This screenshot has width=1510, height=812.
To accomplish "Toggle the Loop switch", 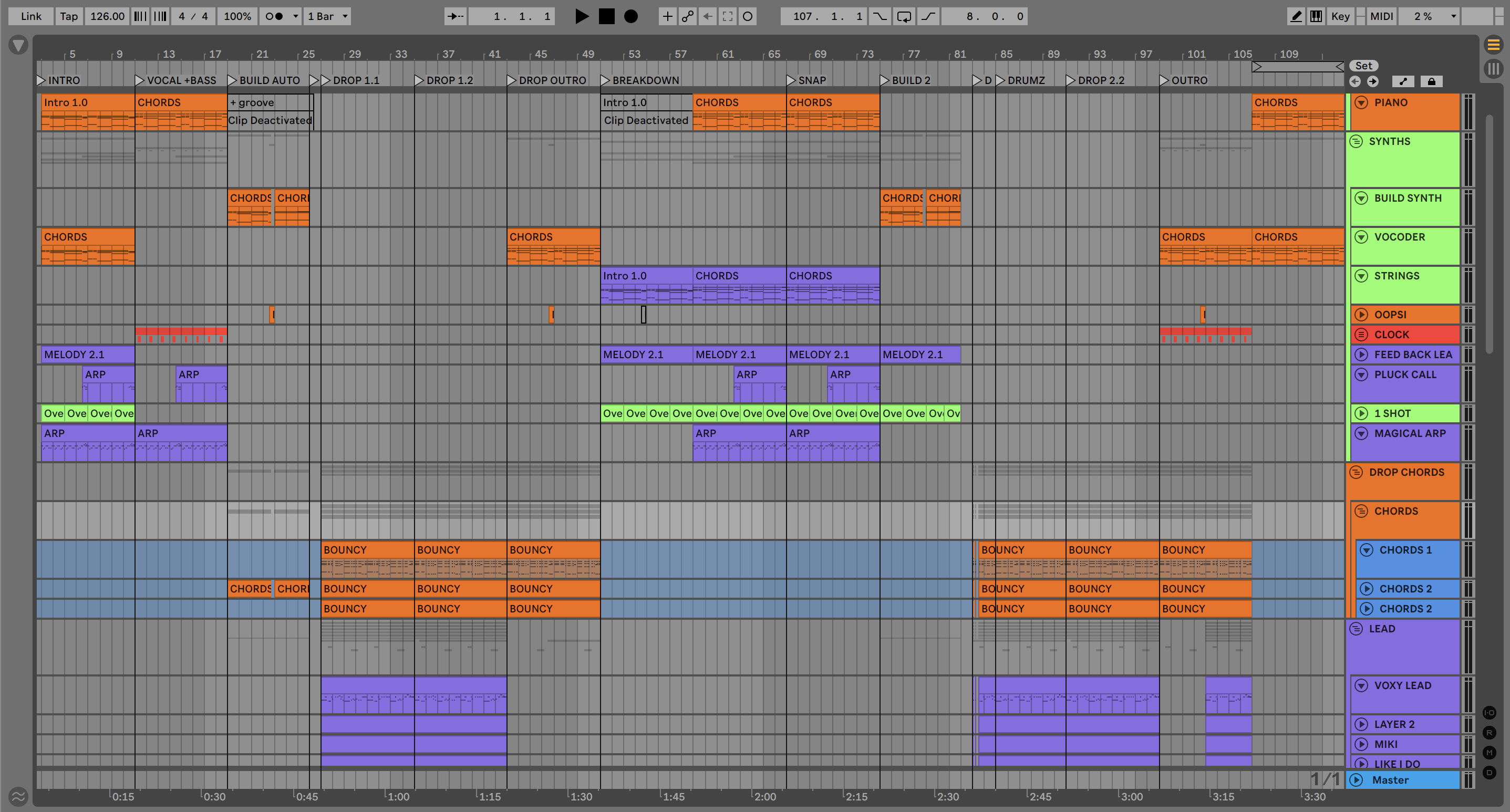I will 904,16.
